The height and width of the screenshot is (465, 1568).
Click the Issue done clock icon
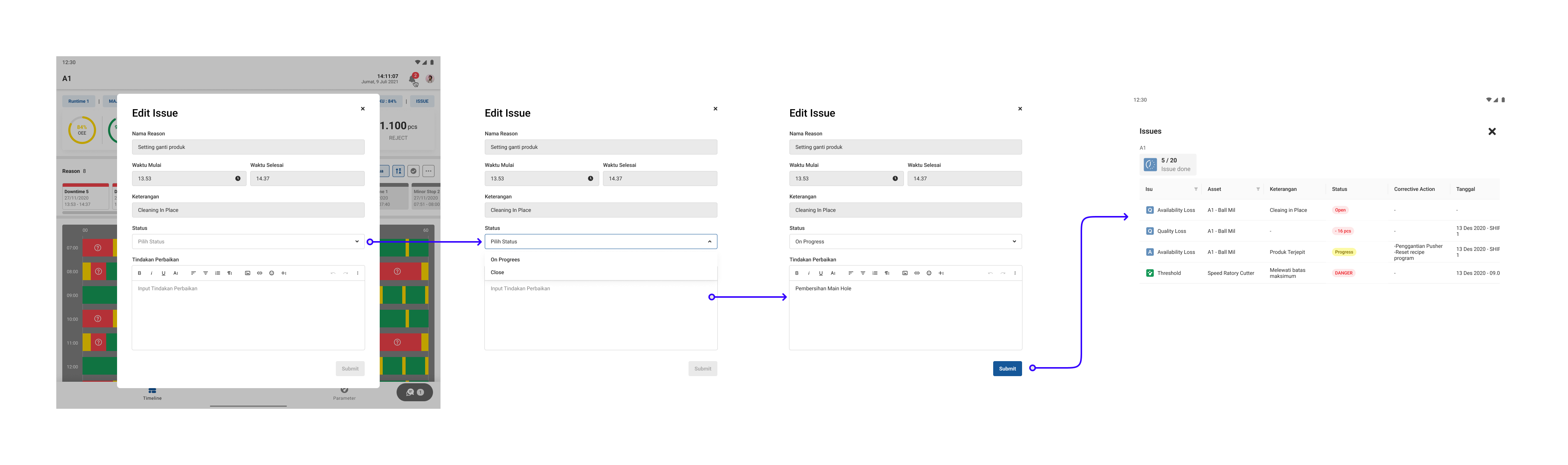pyautogui.click(x=1150, y=165)
